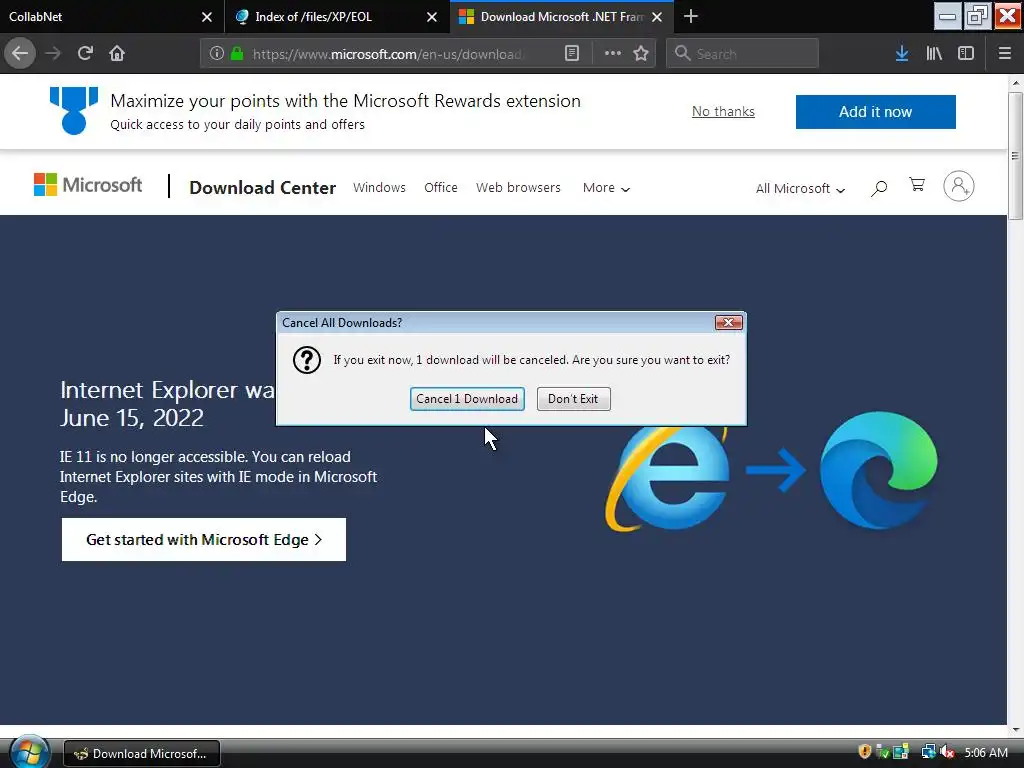Close the Cancel All Downloads dialog
Viewport: 1024px width, 768px height.
pos(728,322)
